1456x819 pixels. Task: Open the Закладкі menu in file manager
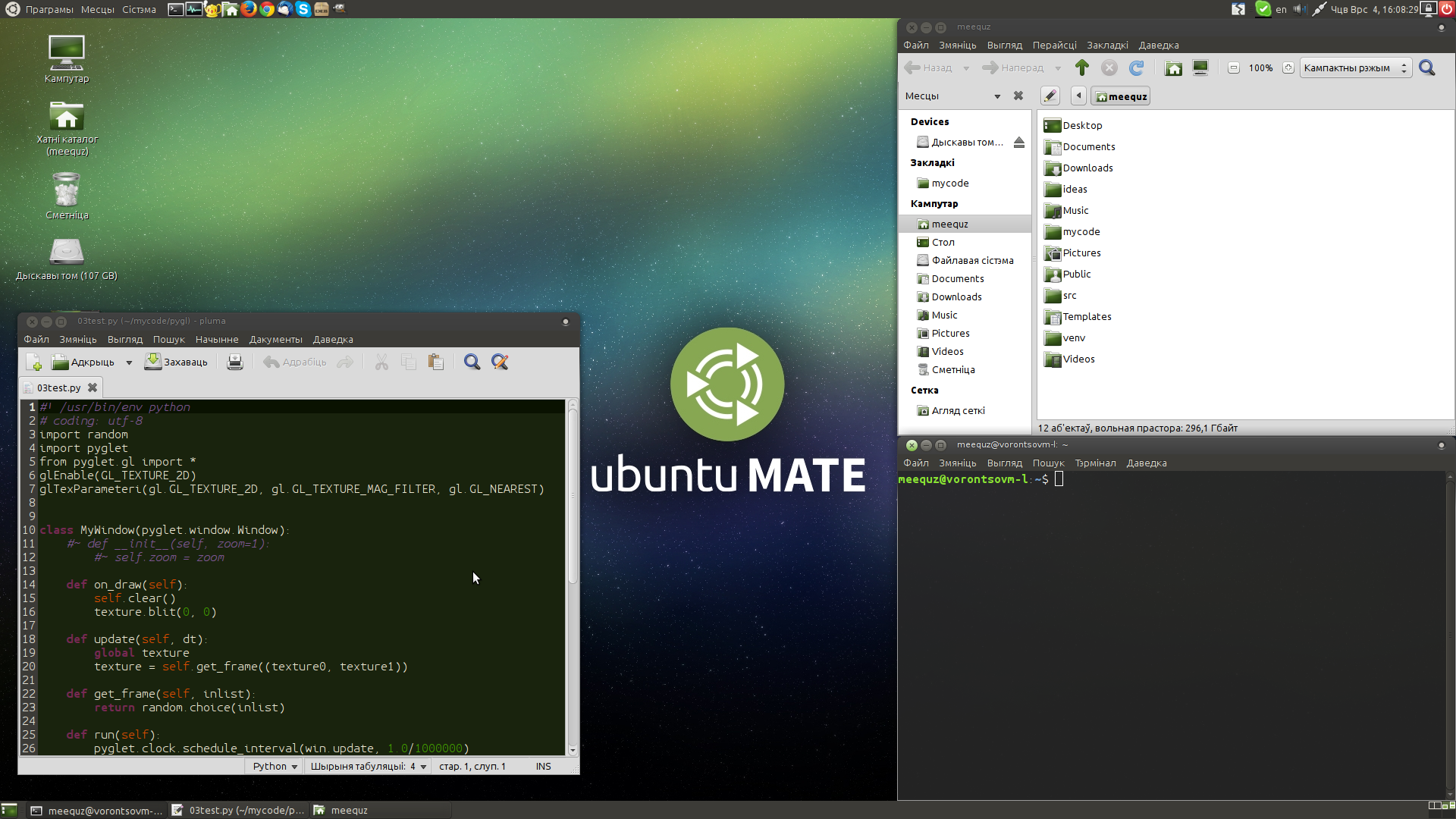(x=1107, y=45)
